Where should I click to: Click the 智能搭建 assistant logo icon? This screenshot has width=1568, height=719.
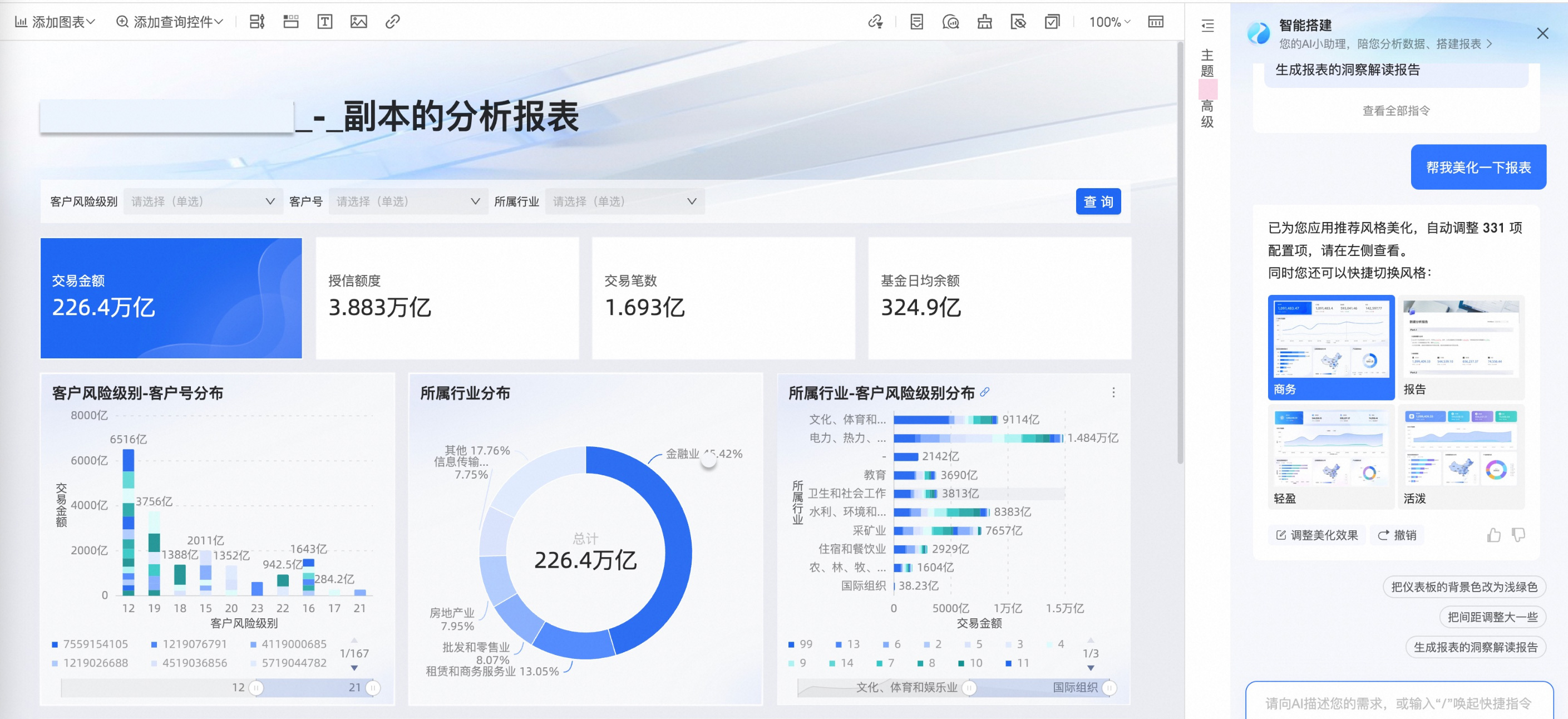[x=1259, y=33]
